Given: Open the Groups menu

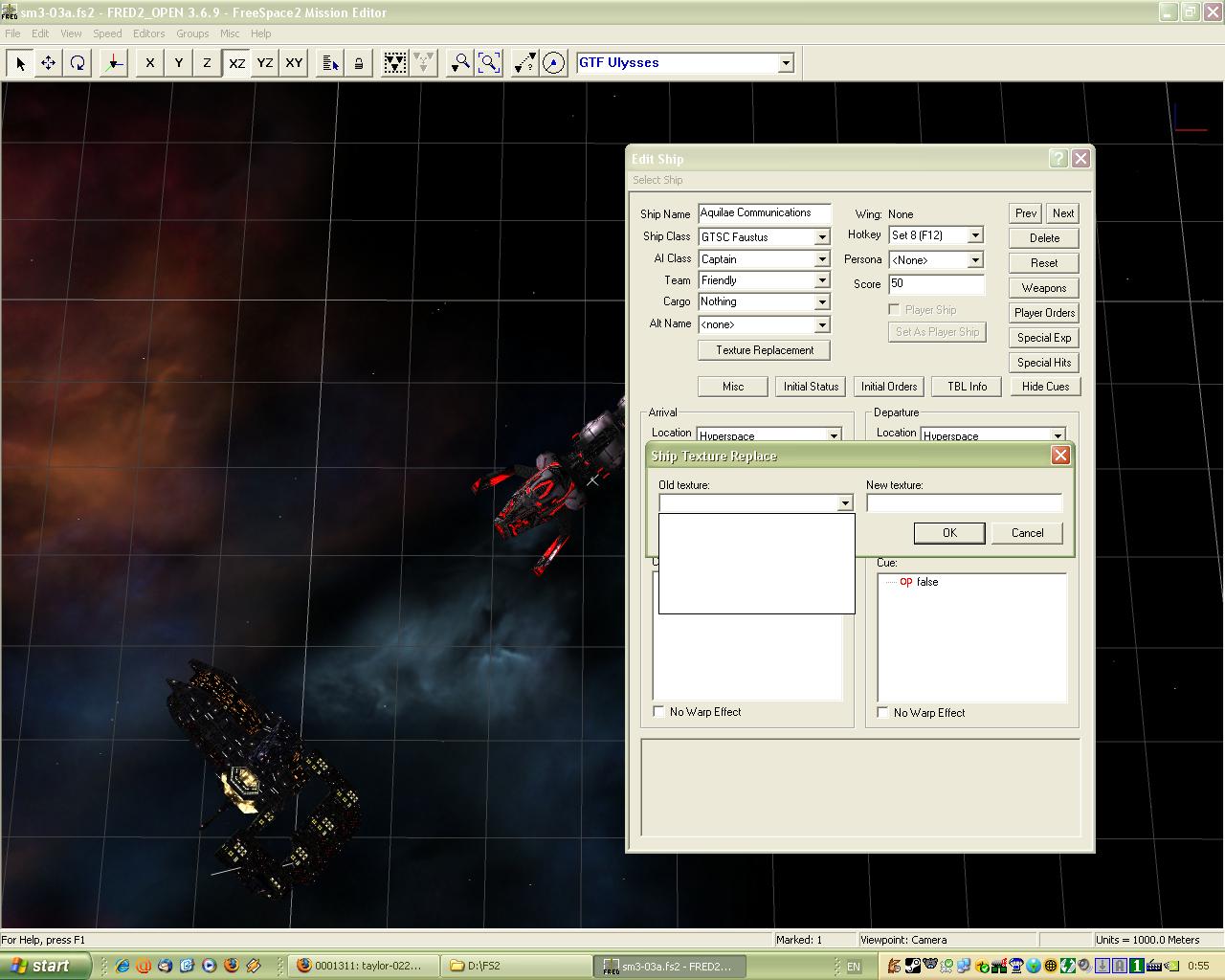Looking at the screenshot, I should (192, 33).
